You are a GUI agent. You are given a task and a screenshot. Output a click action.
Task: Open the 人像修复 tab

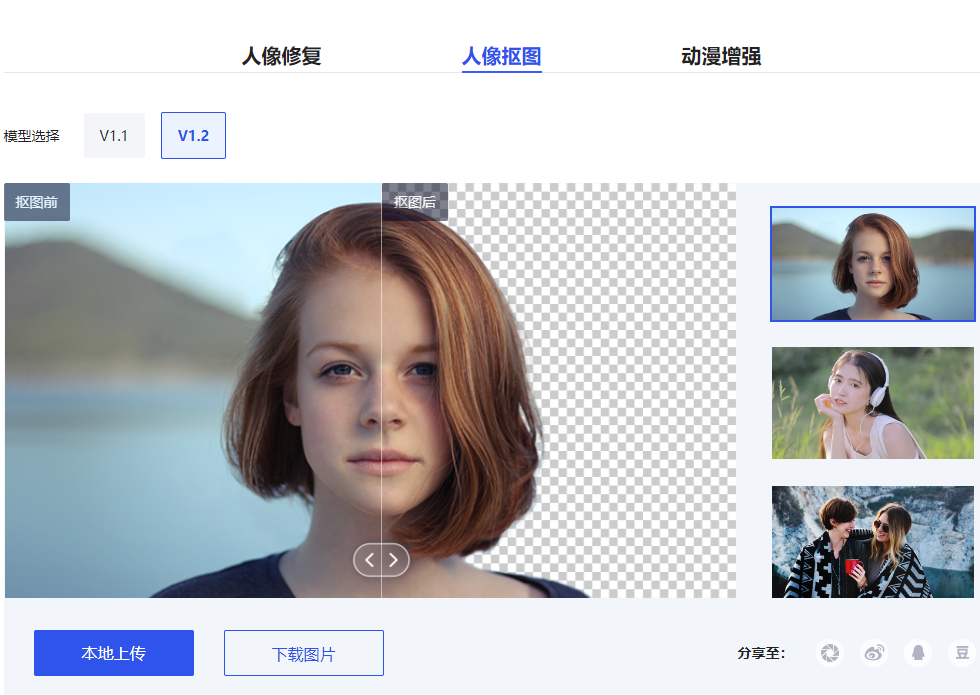281,56
